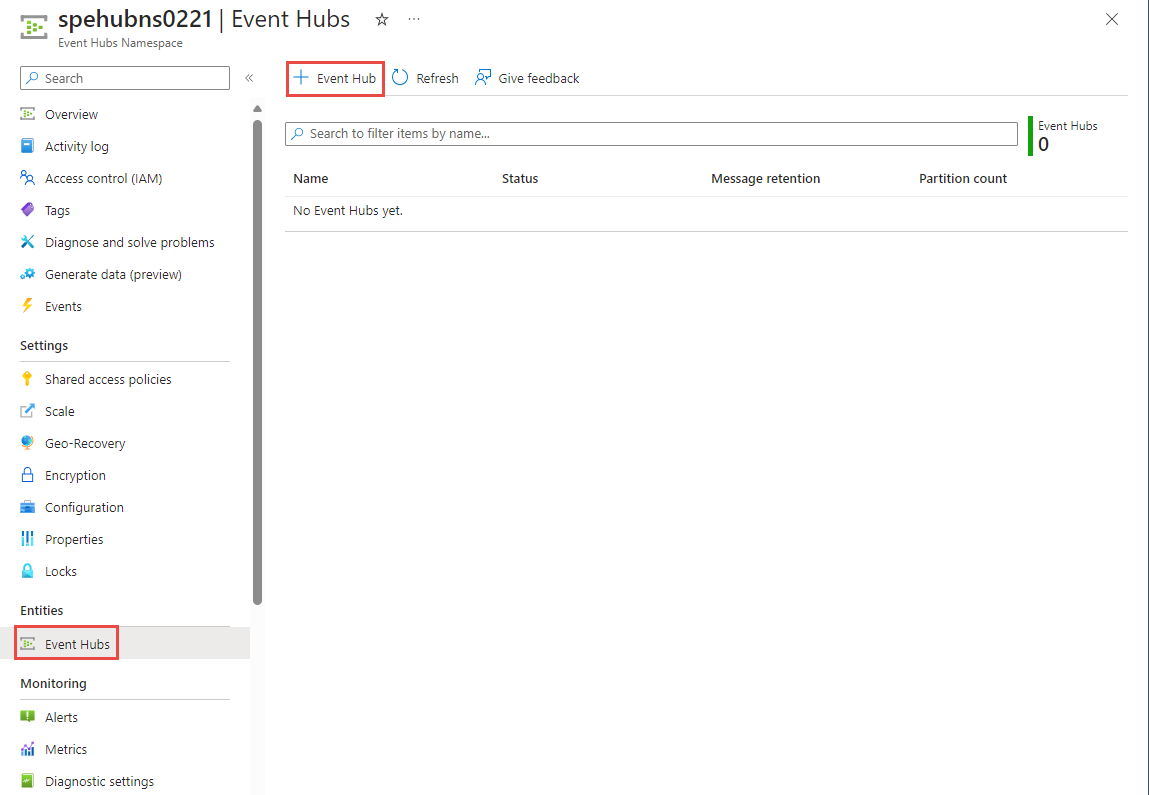Open Properties page
This screenshot has height=795, width=1149.
coord(74,539)
